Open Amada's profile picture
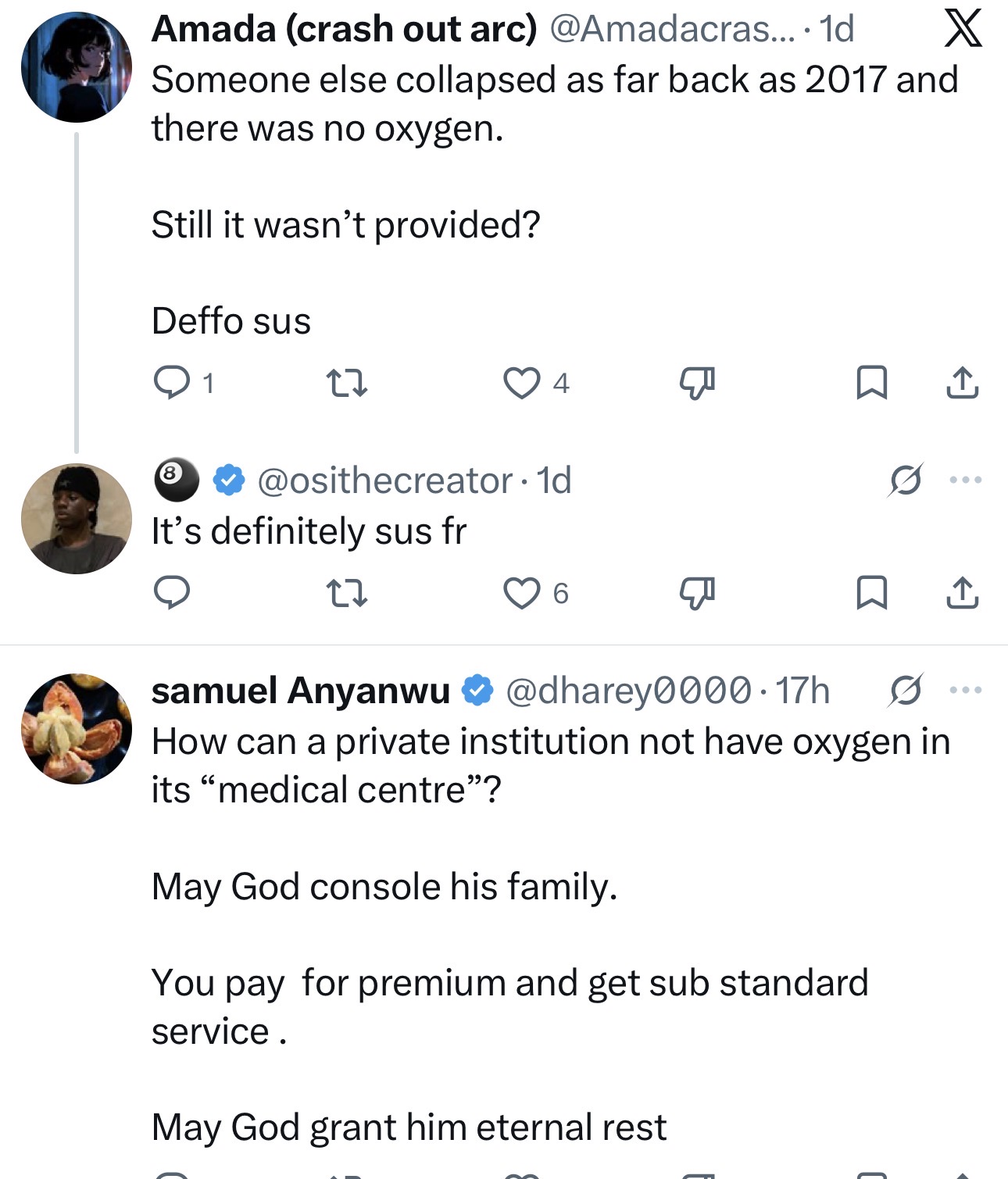 (77, 67)
